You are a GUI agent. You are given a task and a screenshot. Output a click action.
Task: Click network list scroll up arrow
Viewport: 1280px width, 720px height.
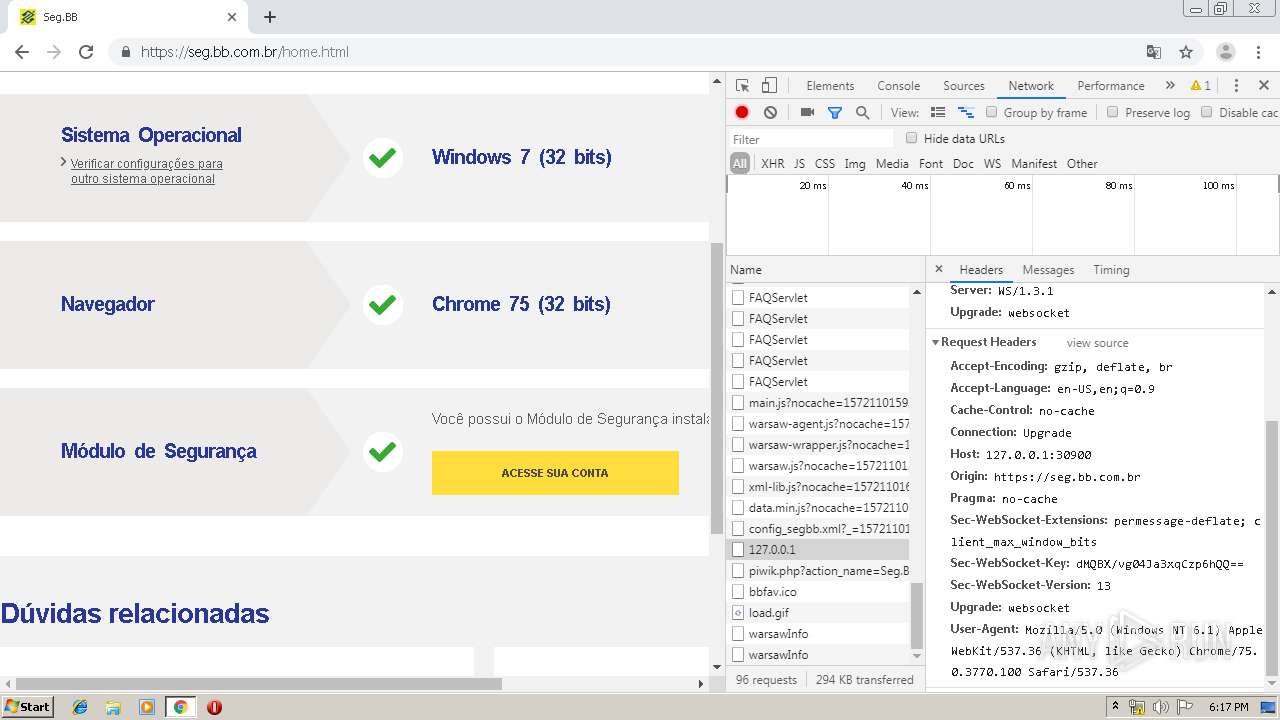point(917,293)
